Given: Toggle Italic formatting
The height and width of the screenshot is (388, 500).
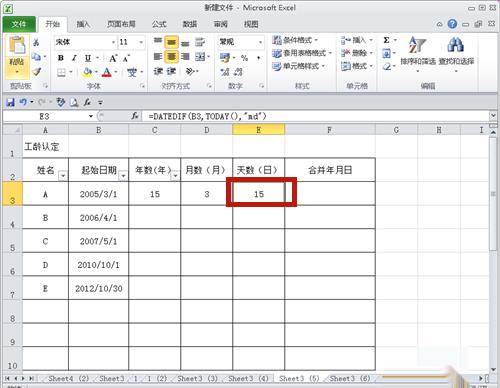Looking at the screenshot, I should pos(74,58).
